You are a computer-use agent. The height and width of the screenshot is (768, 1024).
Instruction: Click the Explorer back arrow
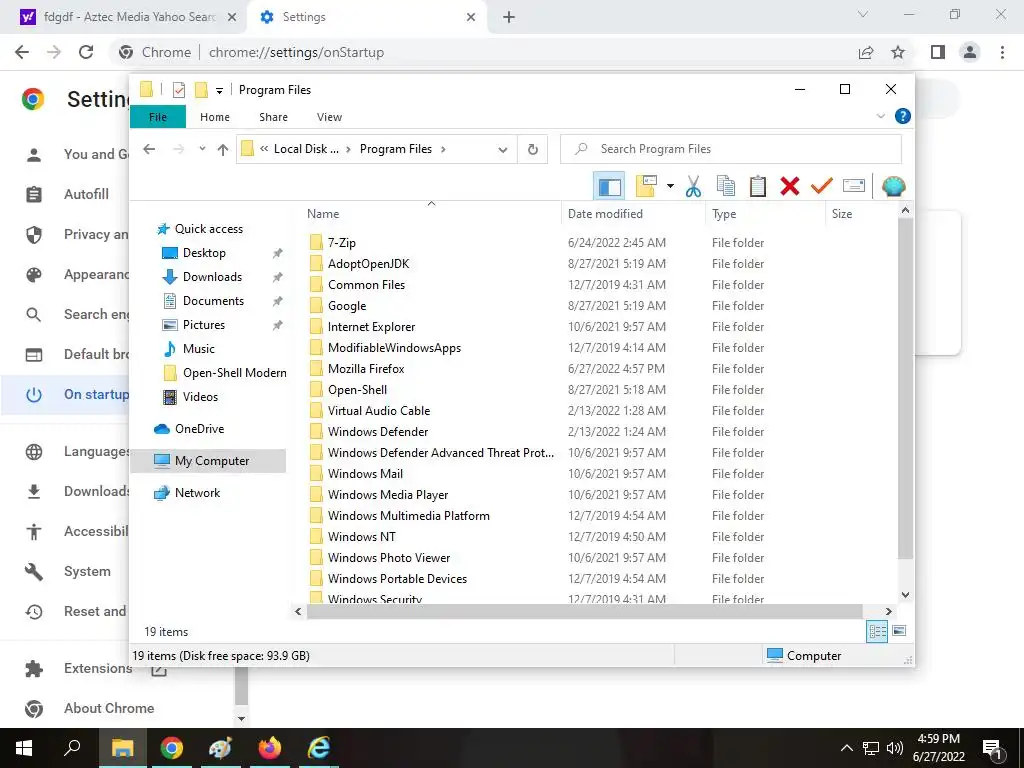pos(149,150)
